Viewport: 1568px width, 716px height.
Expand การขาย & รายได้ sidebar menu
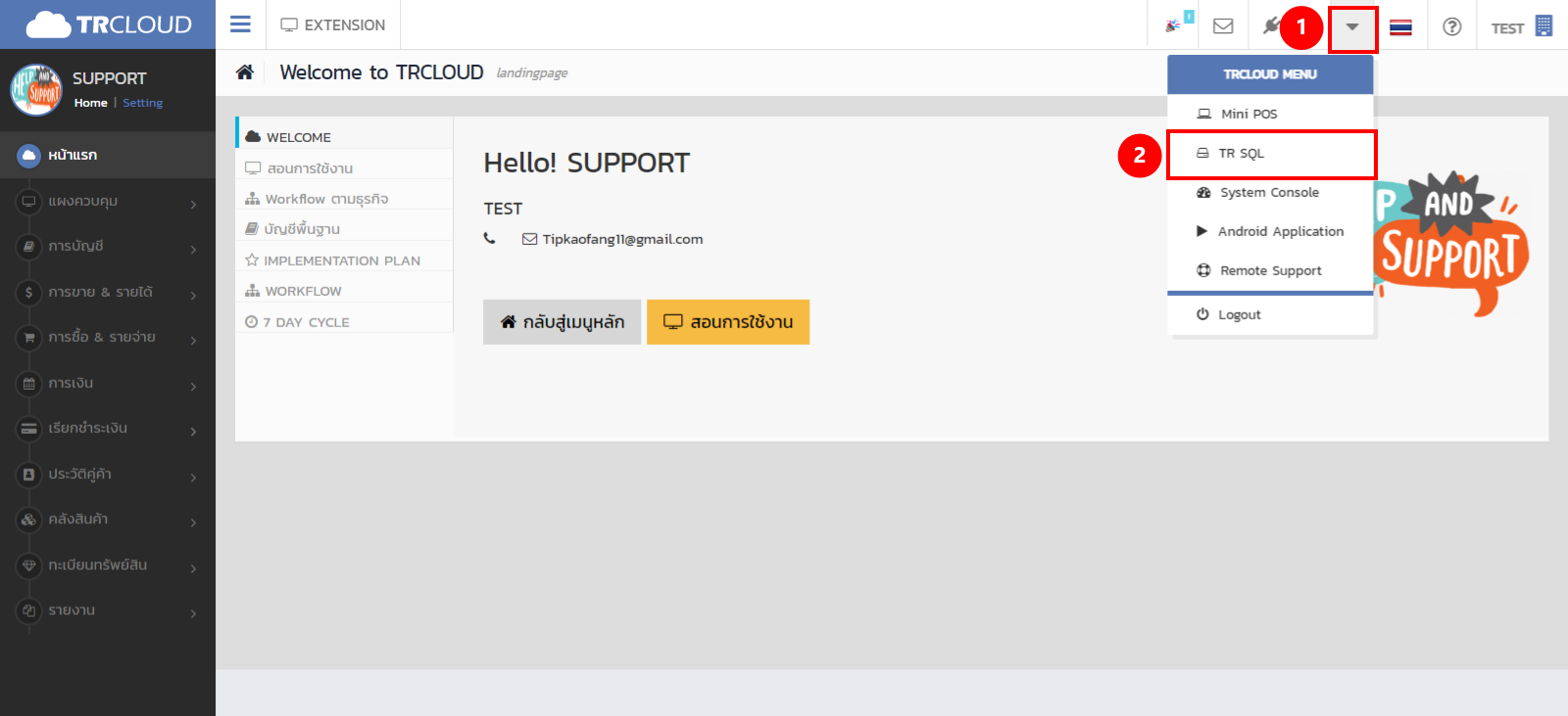[108, 292]
